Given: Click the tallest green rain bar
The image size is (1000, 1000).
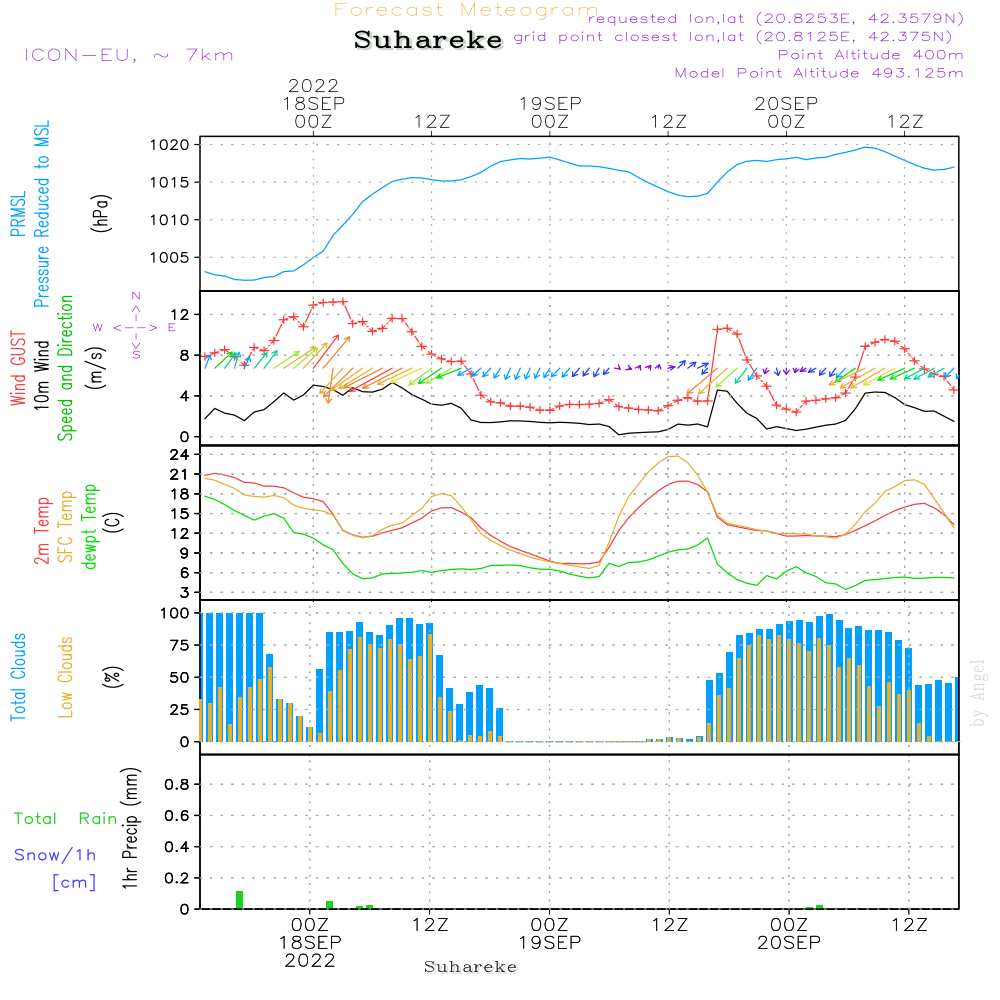Looking at the screenshot, I should 239,899.
